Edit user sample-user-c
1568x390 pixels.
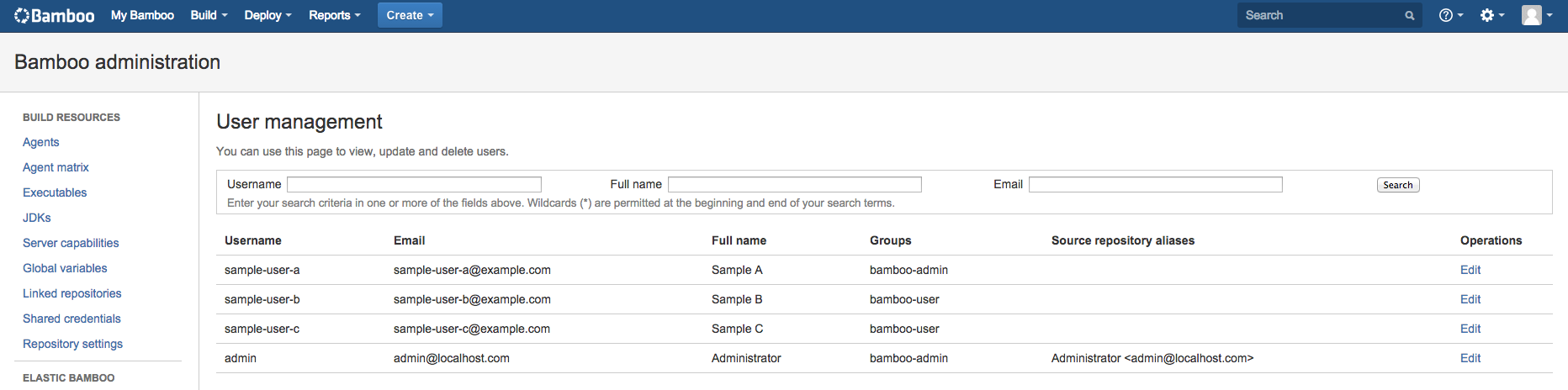click(1470, 329)
